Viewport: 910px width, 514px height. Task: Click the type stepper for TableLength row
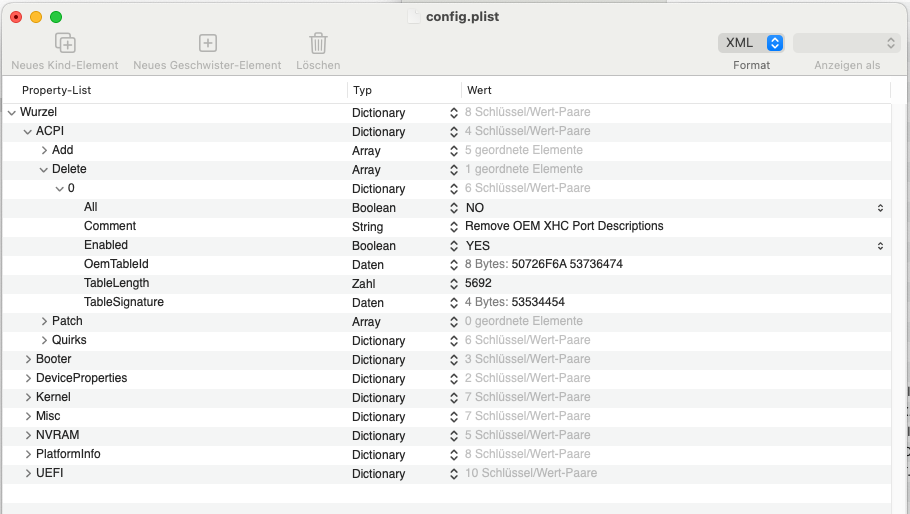[454, 284]
